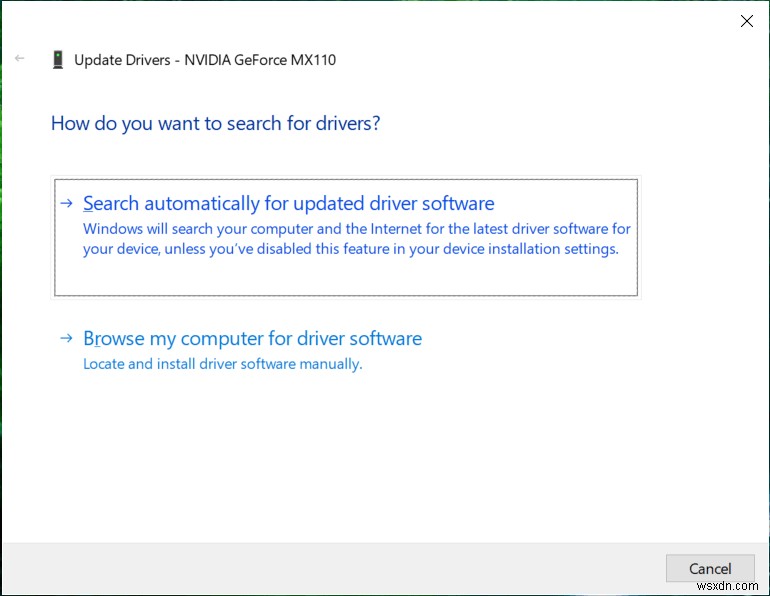The width and height of the screenshot is (770, 596).
Task: Click the arrow icon beside Browse my computer
Action: click(x=66, y=338)
